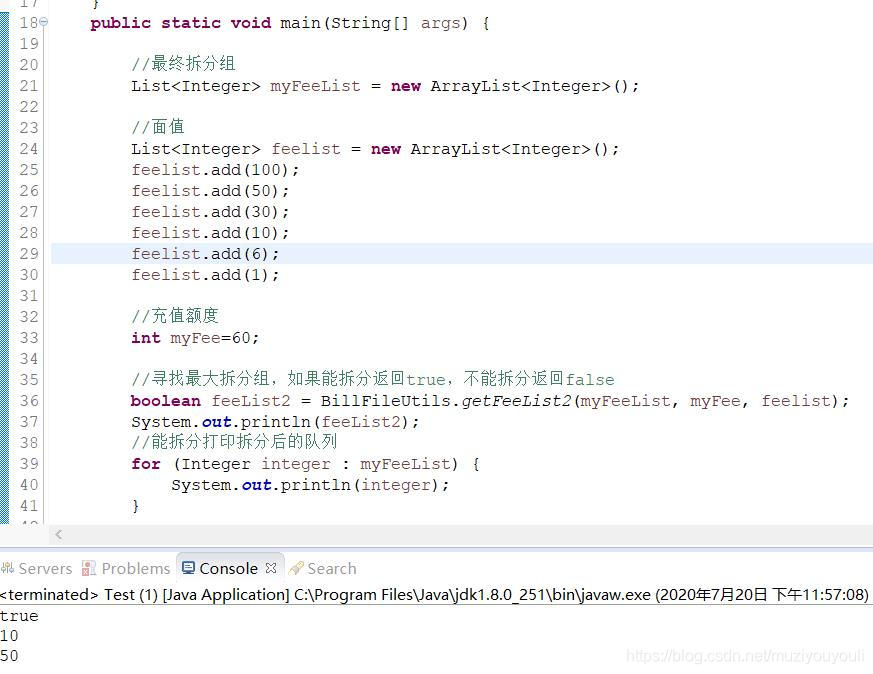Click the closing brace on line 41

(x=135, y=506)
